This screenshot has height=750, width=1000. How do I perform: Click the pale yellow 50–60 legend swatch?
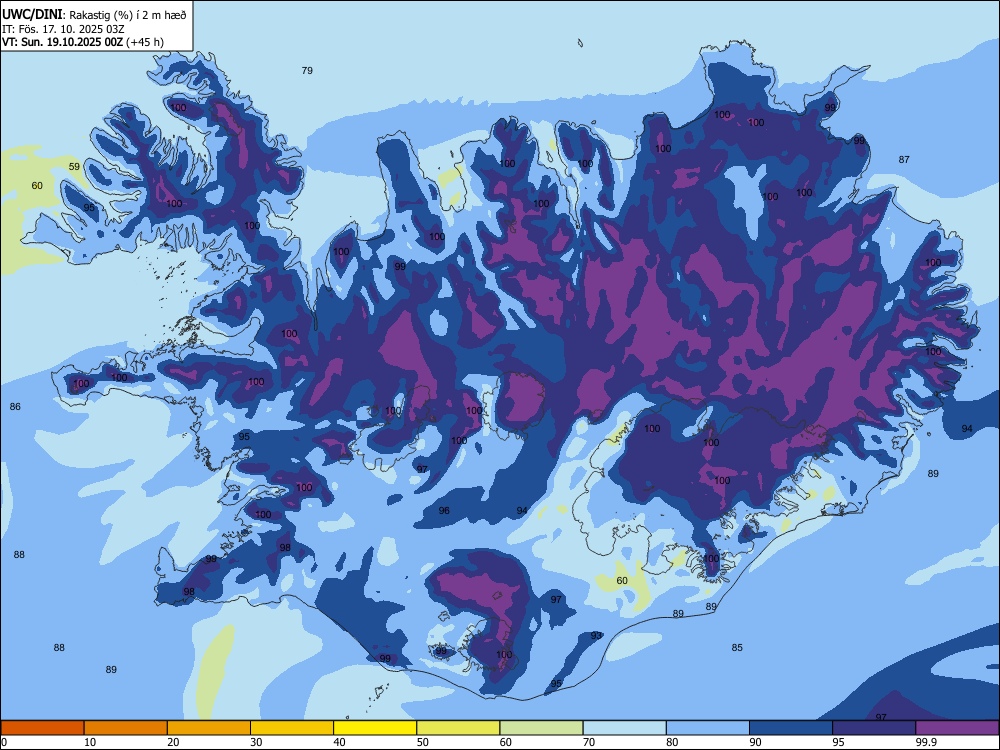(x=458, y=728)
